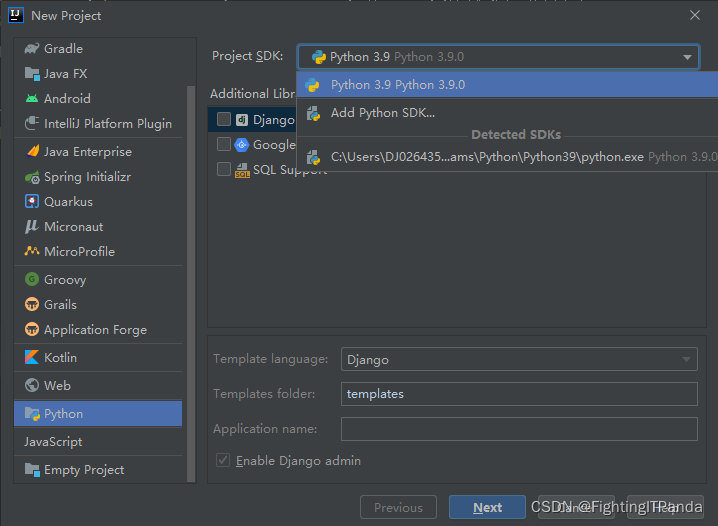Click the Java Enterprise flame icon

(x=32, y=151)
